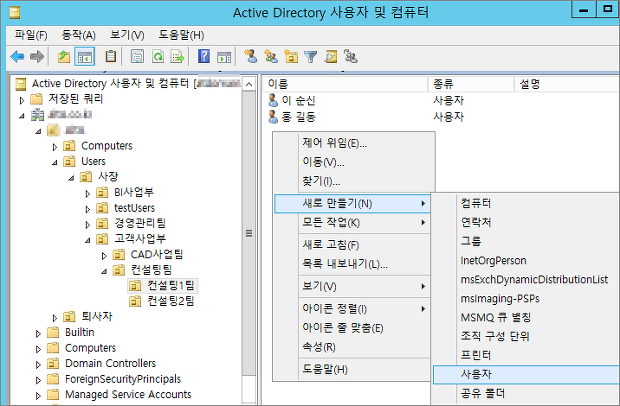Toggle the console tree show/hide icon
The height and width of the screenshot is (406, 620).
(85, 57)
